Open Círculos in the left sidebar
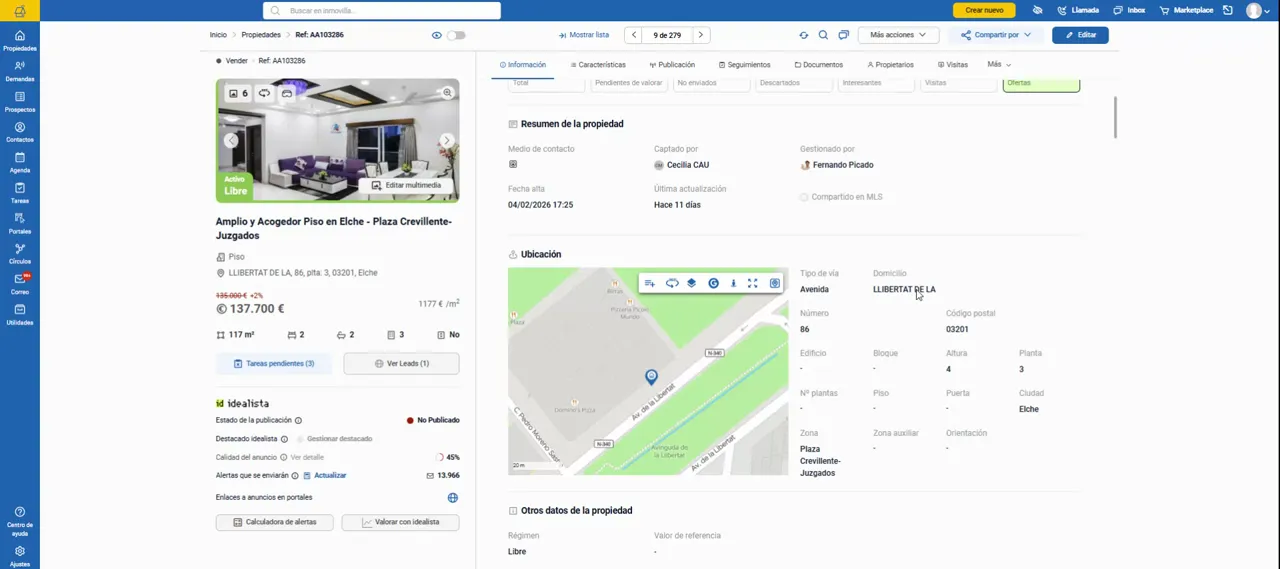Viewport: 1280px width, 569px height. 19,254
